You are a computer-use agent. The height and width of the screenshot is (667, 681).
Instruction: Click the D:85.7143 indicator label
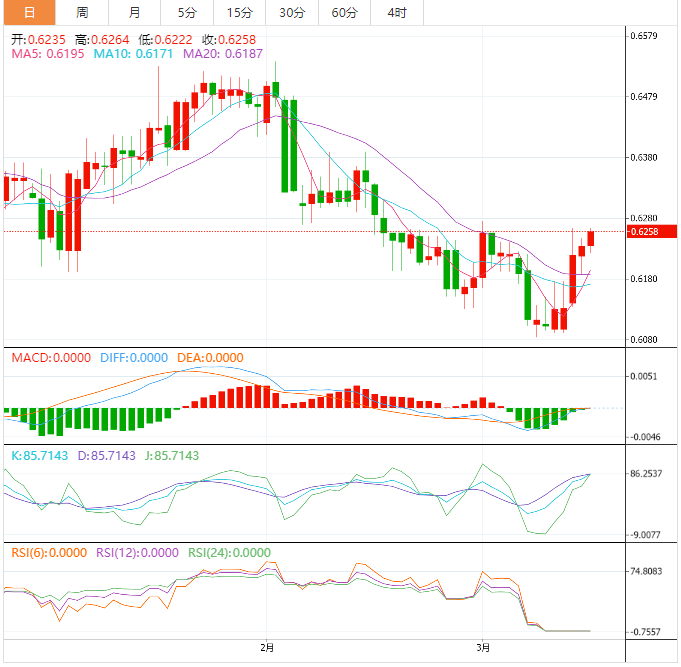pyautogui.click(x=106, y=456)
